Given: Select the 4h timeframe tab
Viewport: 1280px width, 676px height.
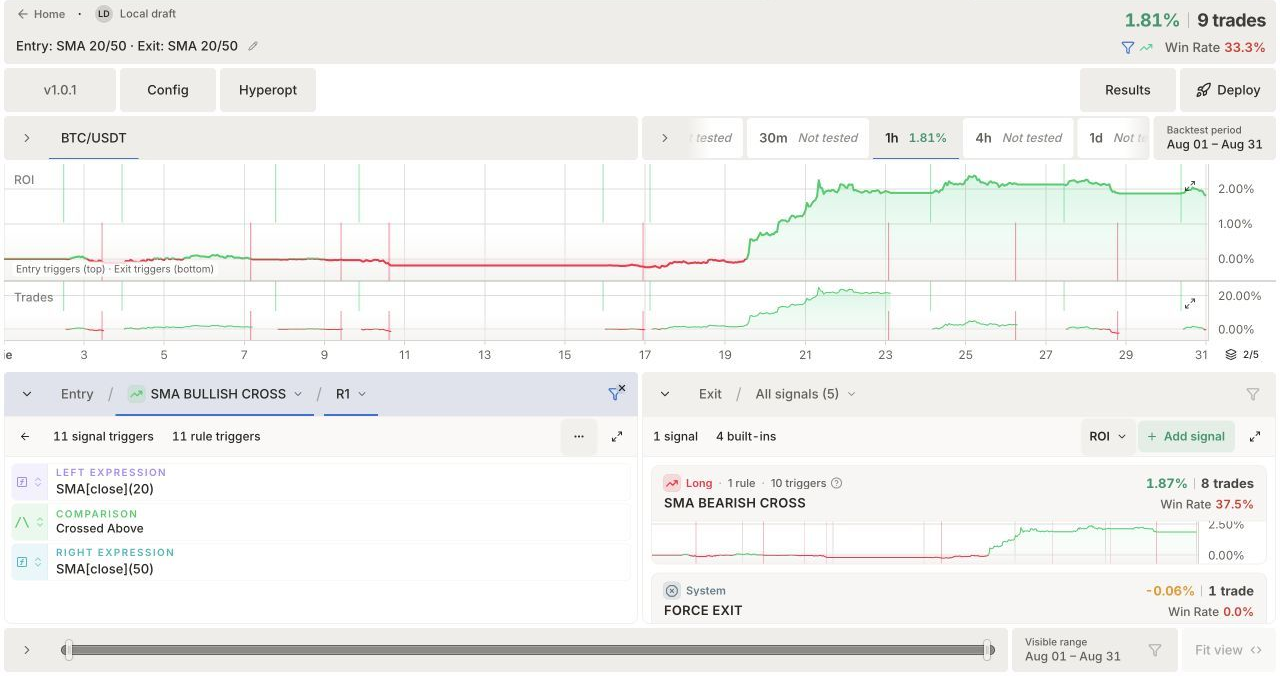Looking at the screenshot, I should tap(1018, 138).
